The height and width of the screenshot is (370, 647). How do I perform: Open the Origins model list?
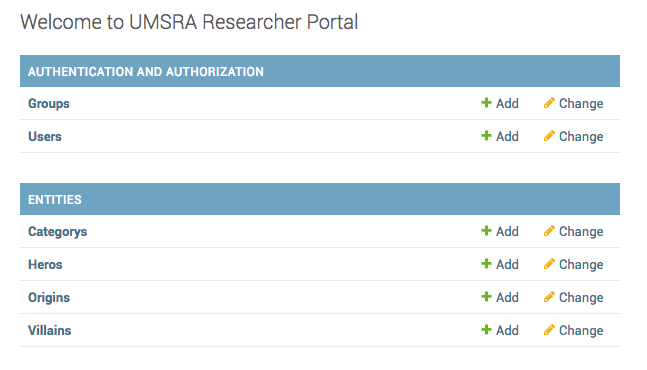pos(49,298)
